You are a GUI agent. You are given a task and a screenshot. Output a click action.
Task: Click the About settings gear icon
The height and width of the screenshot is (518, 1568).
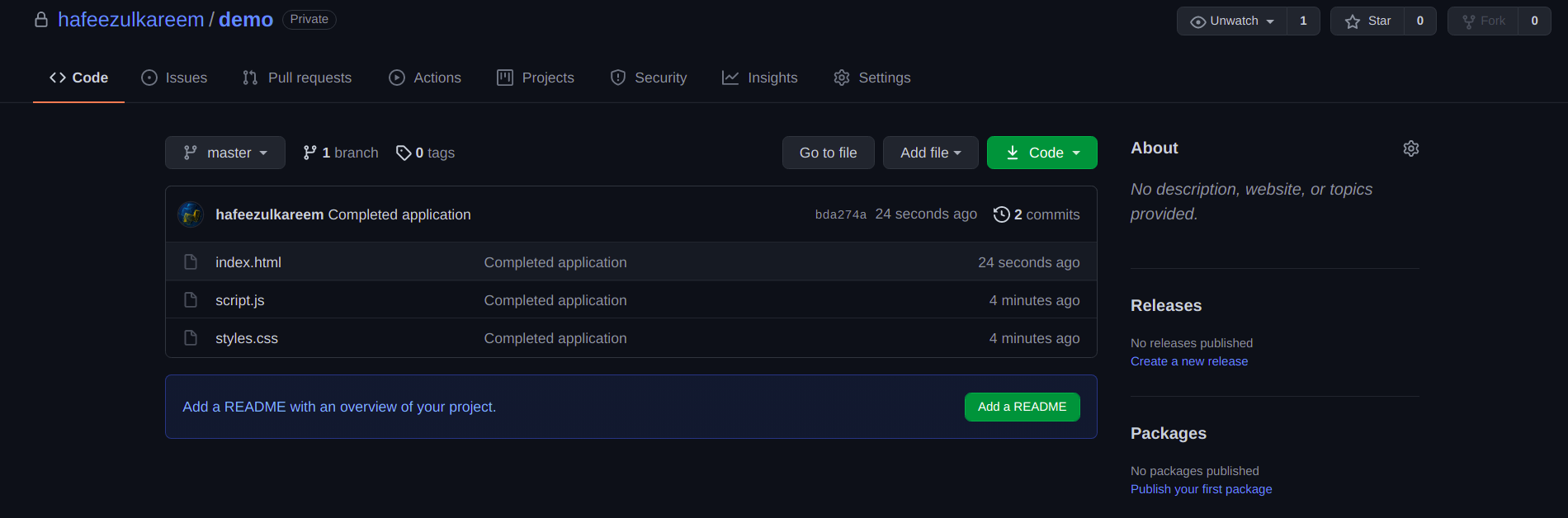click(1411, 148)
